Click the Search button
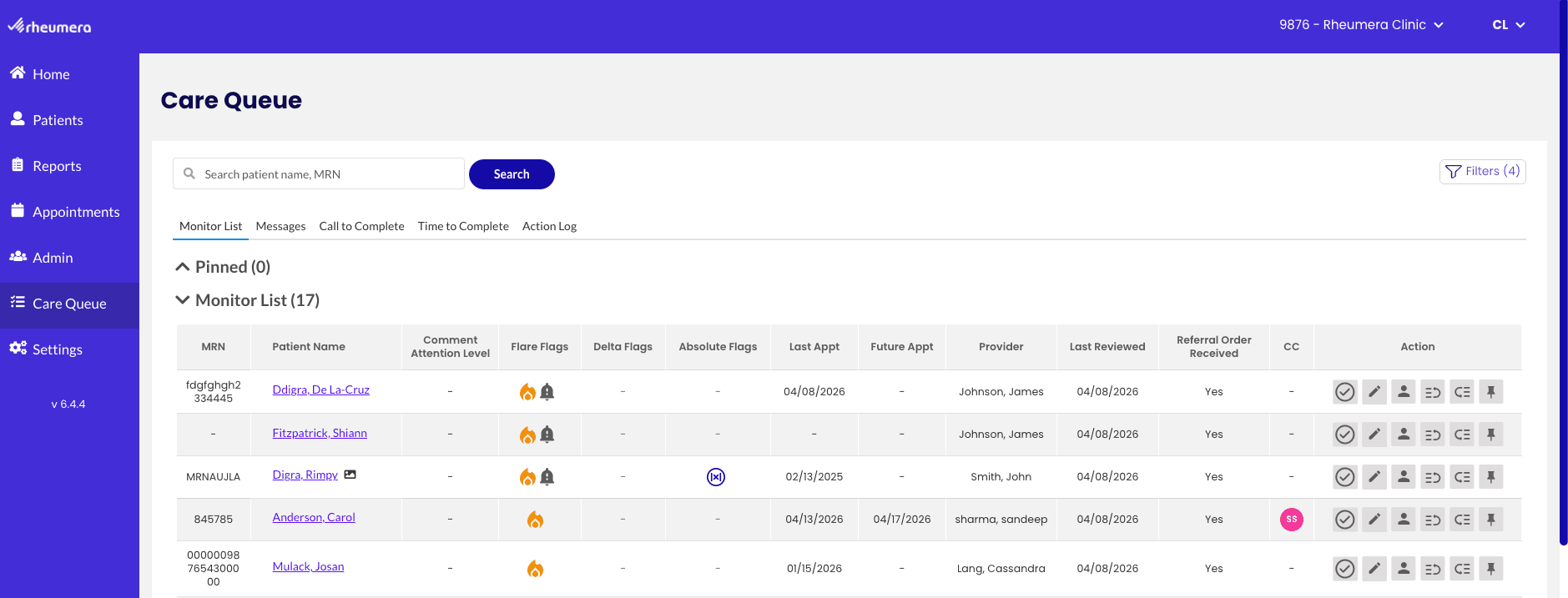Screen dimensions: 1568x598 (x=512, y=174)
